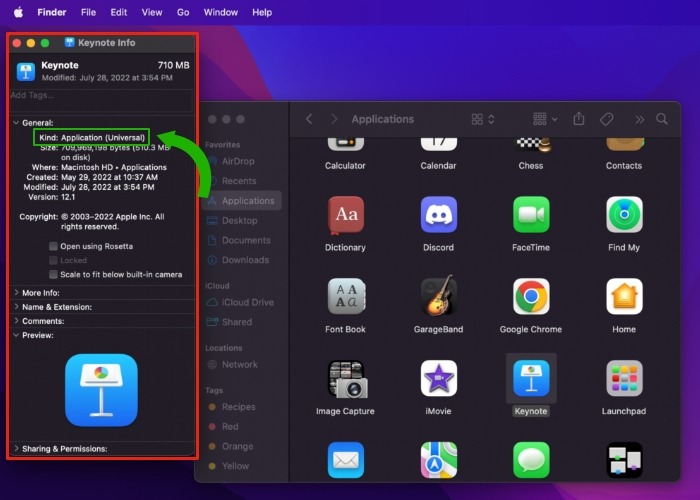Open the Discord app icon
The width and height of the screenshot is (700, 500).
438,214
